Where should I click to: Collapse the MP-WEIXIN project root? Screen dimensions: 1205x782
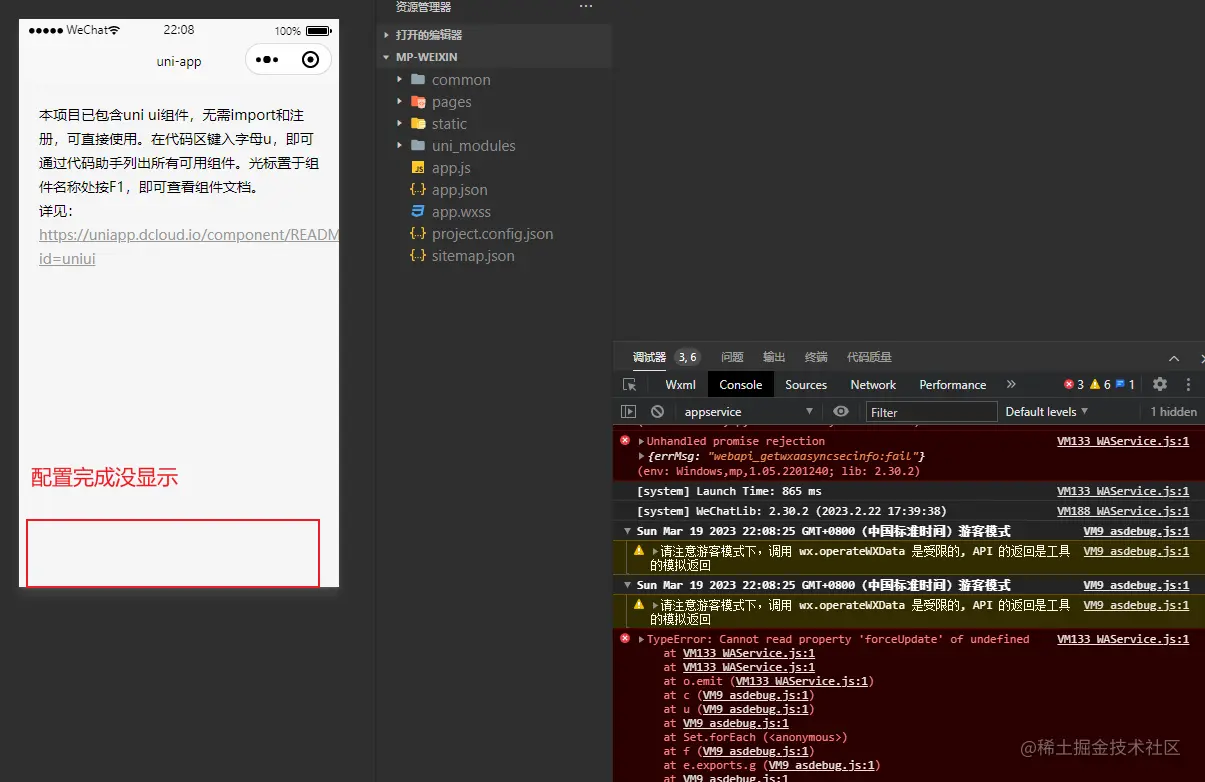426,57
